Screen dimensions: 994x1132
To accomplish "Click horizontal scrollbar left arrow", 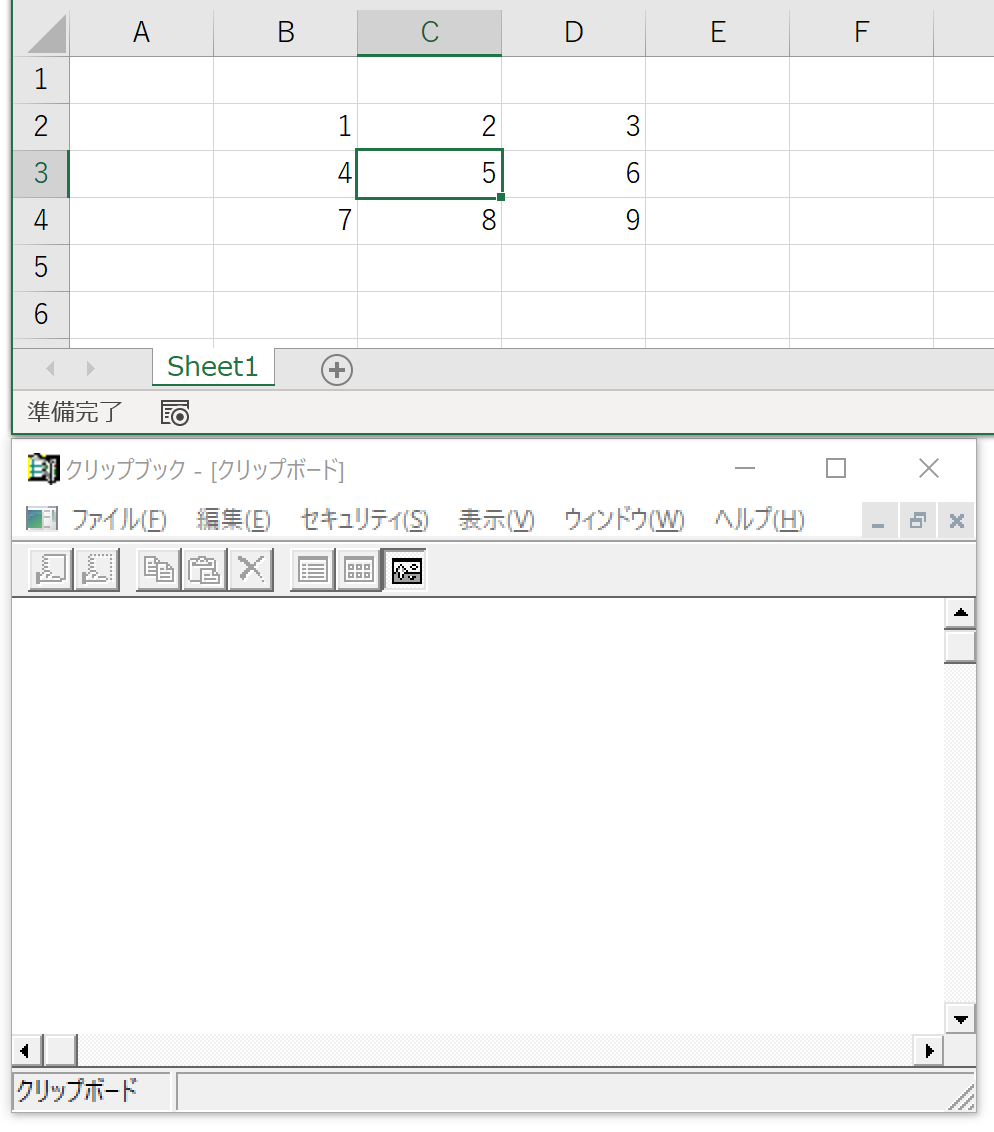I will 26,1050.
